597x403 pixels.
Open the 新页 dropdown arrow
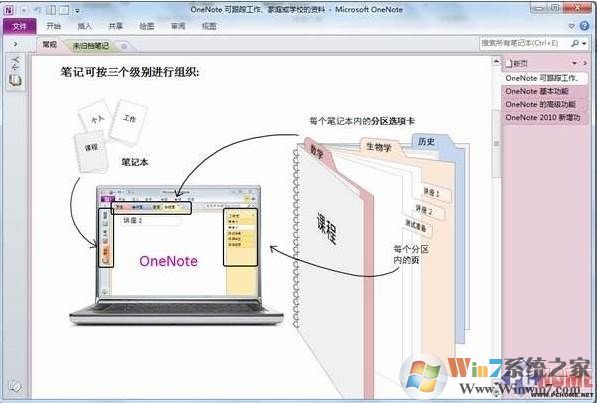(575, 63)
